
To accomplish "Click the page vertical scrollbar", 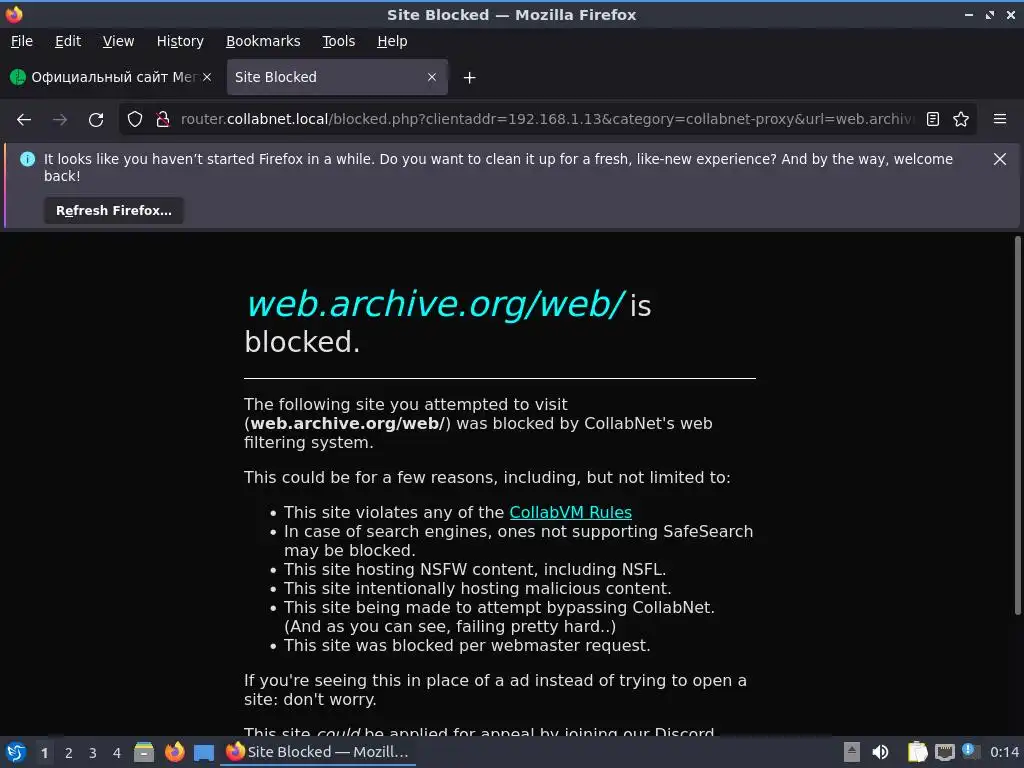I will (x=1017, y=424).
